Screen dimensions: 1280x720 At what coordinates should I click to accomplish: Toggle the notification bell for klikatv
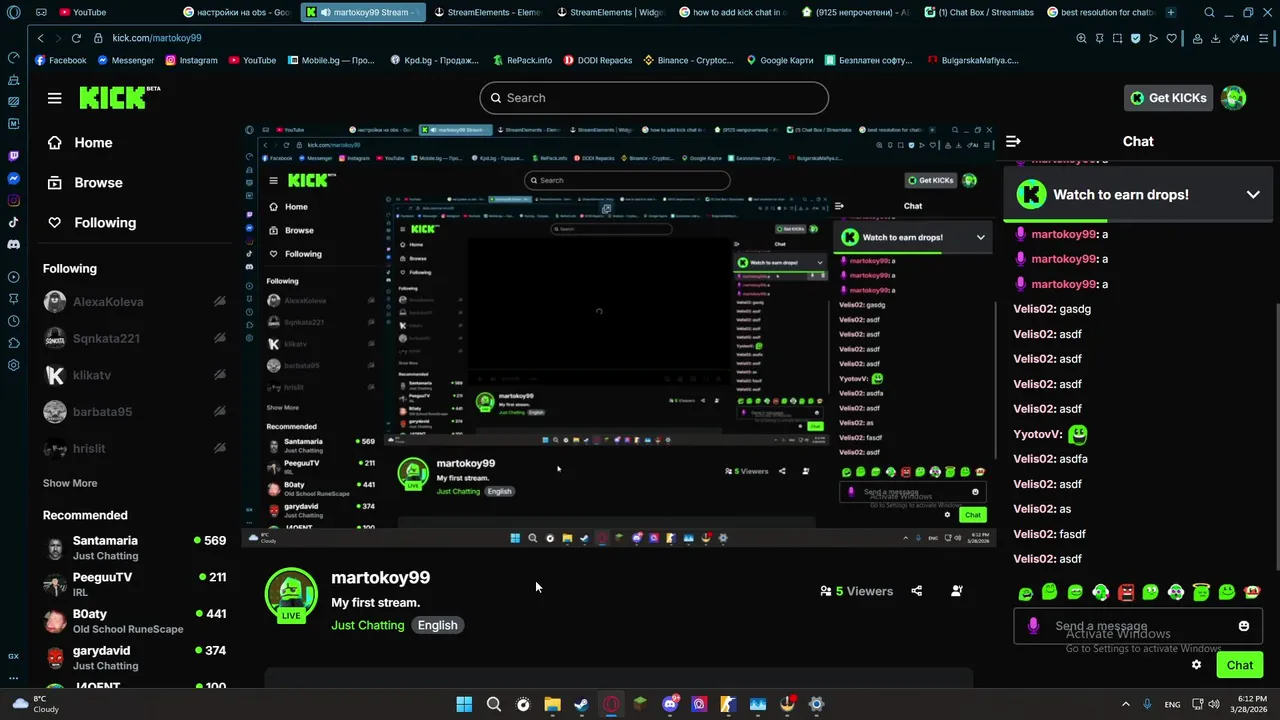pyautogui.click(x=219, y=375)
